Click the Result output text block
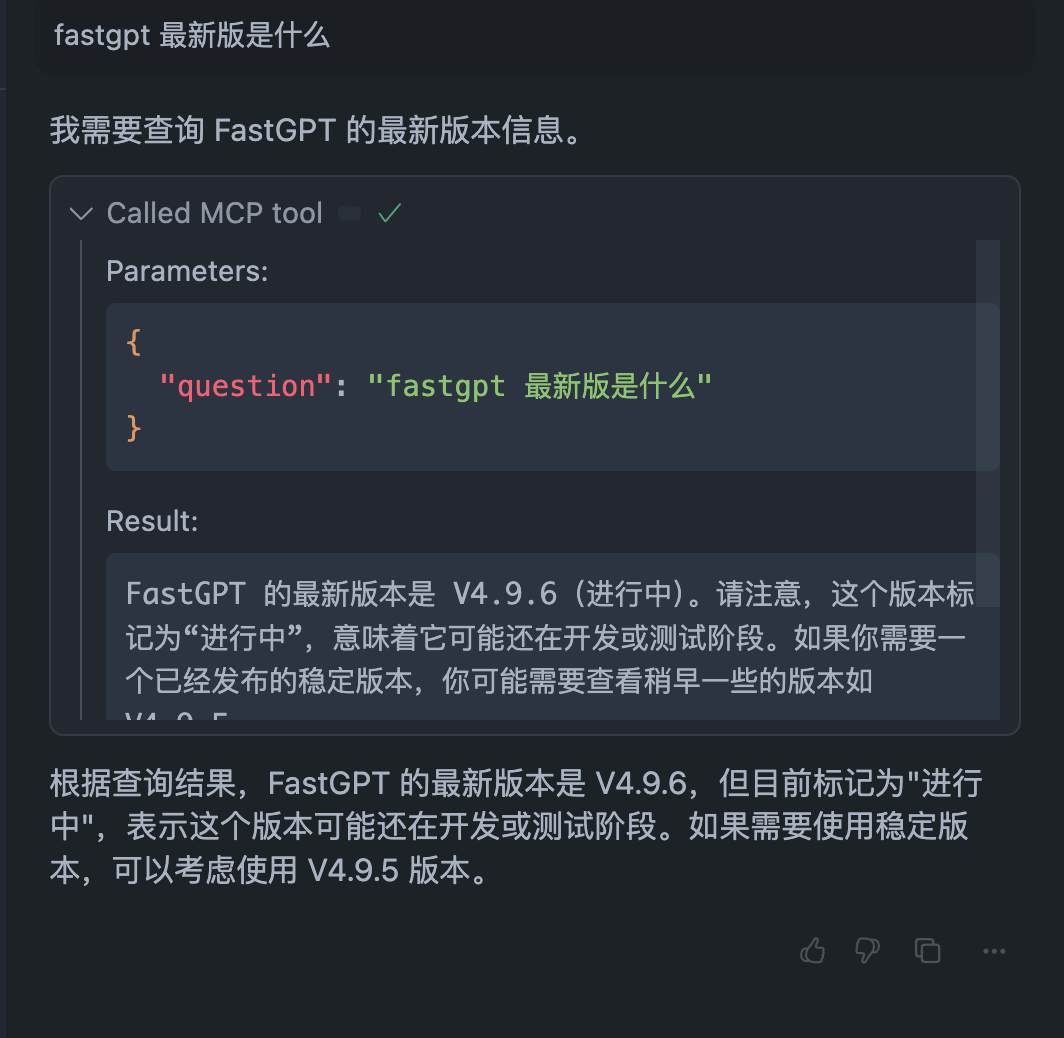This screenshot has width=1064, height=1038. click(x=552, y=637)
